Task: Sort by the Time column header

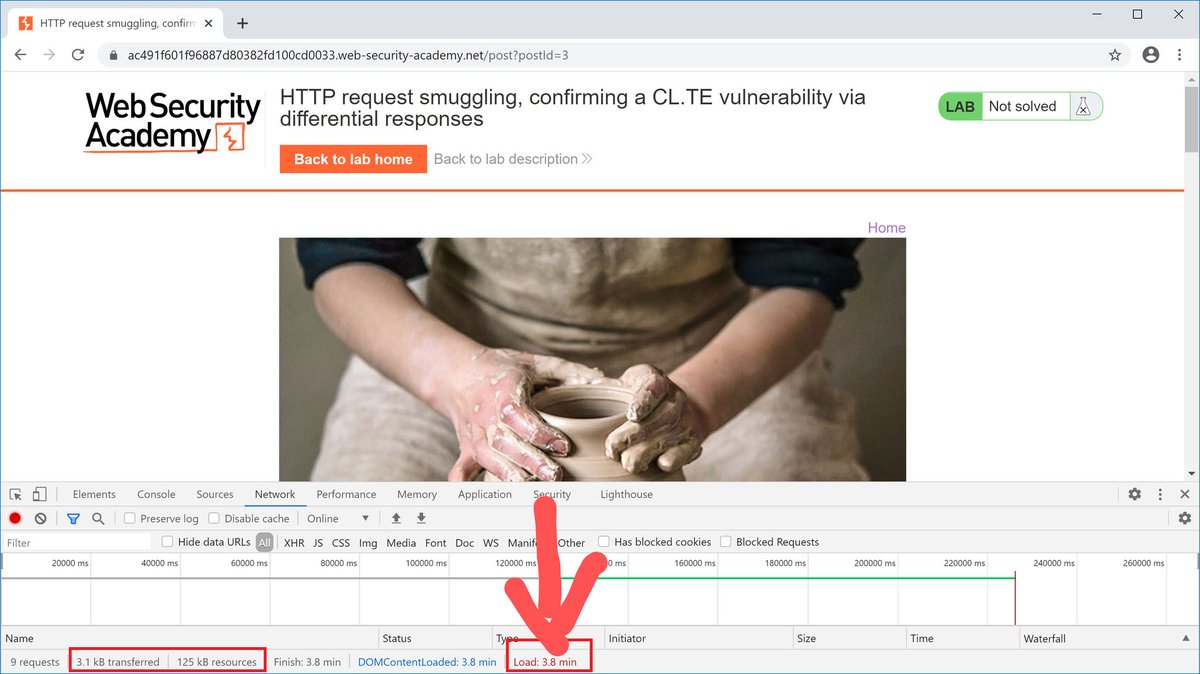Action: pyautogui.click(x=962, y=638)
